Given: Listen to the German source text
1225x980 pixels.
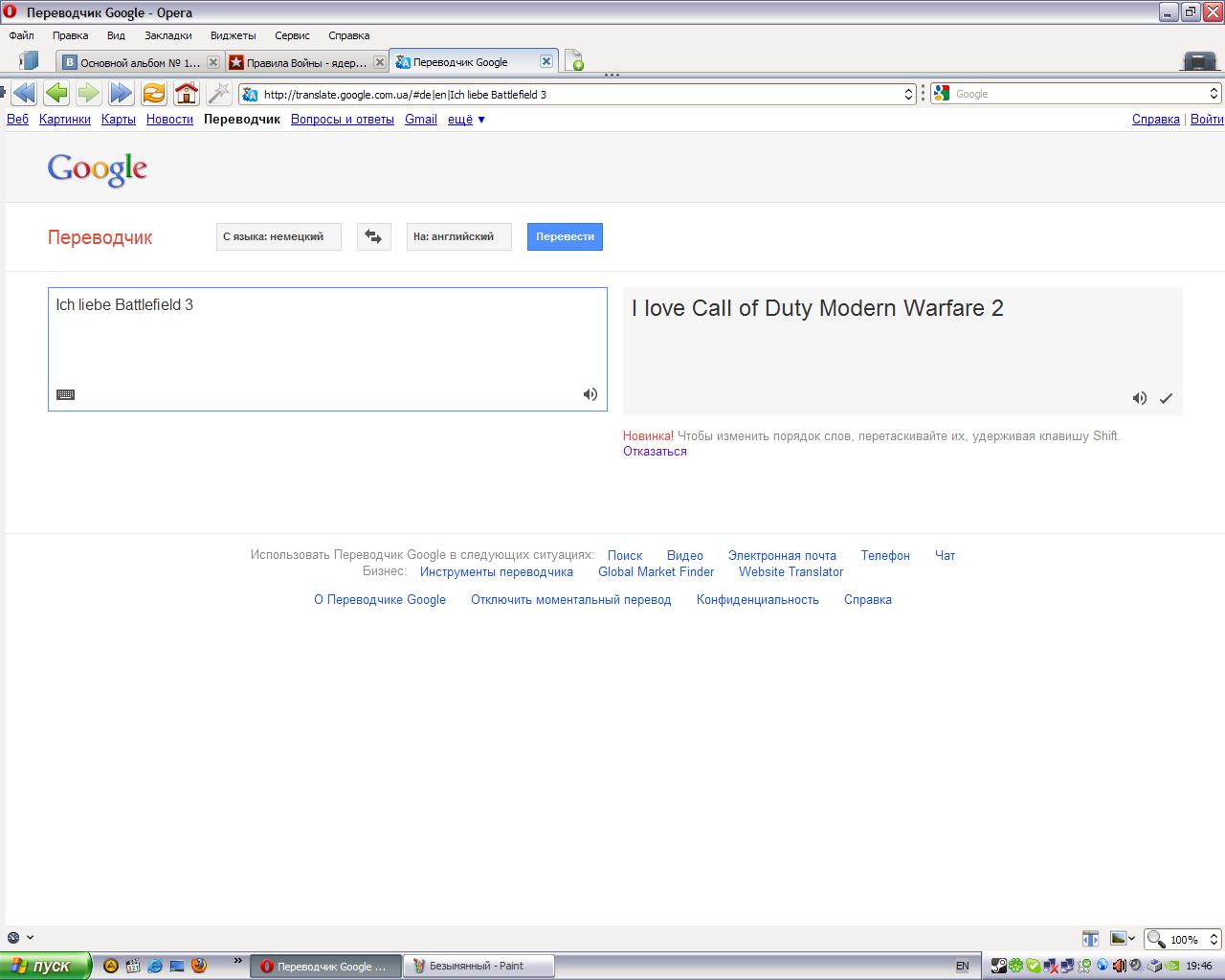Looking at the screenshot, I should [x=590, y=394].
